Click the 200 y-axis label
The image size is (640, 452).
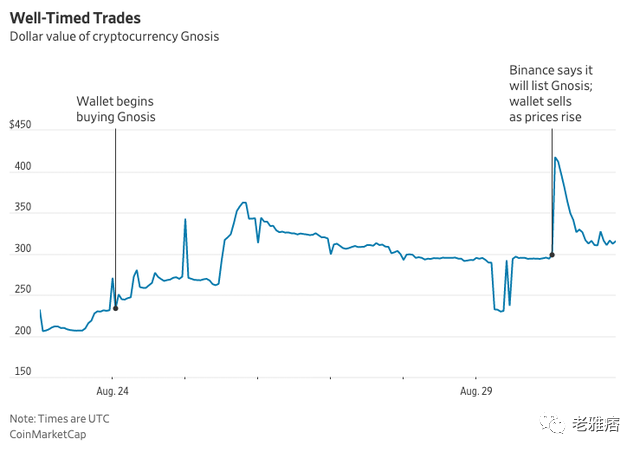pyautogui.click(x=24, y=331)
